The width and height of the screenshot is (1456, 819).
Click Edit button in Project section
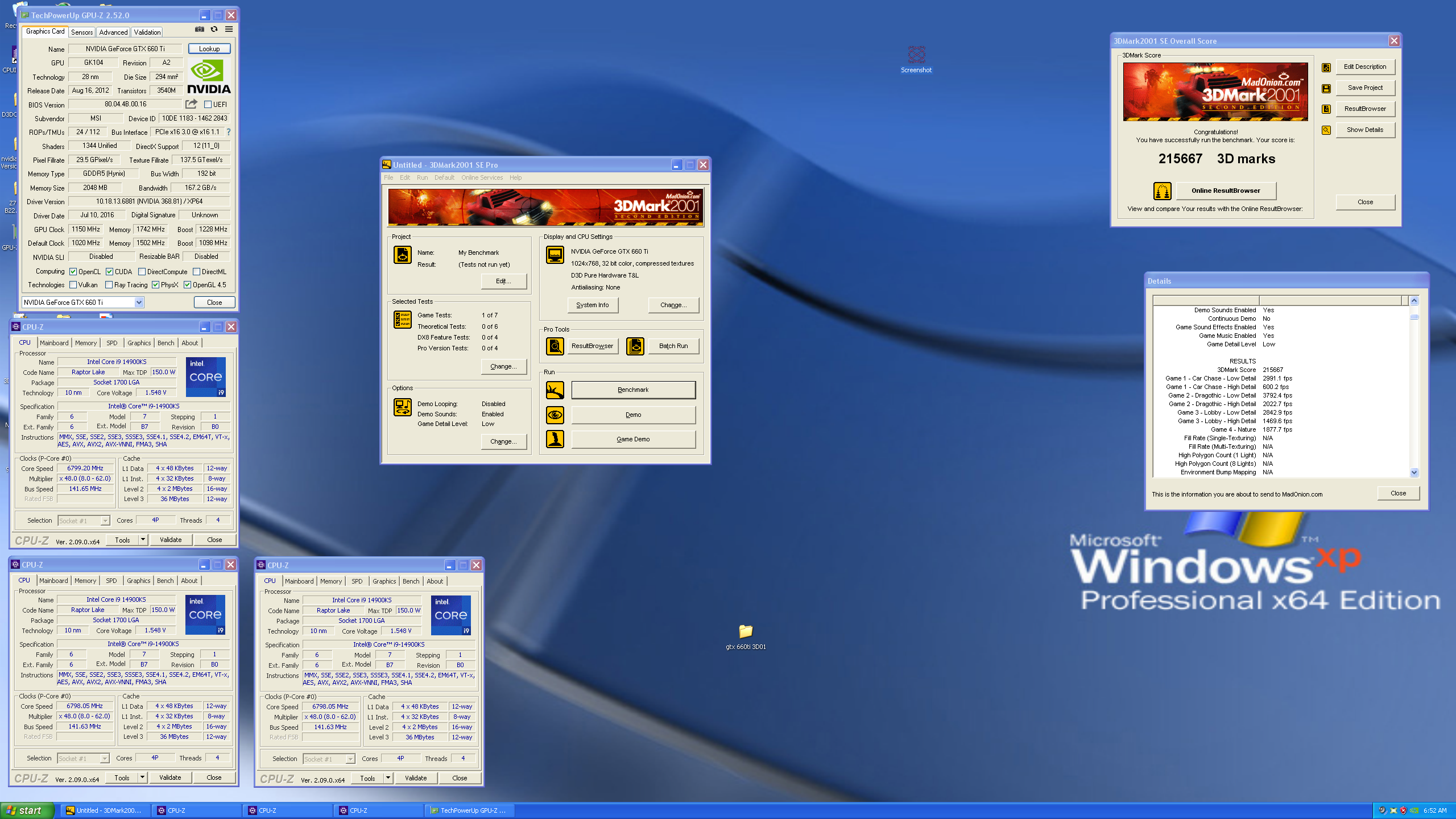point(503,281)
